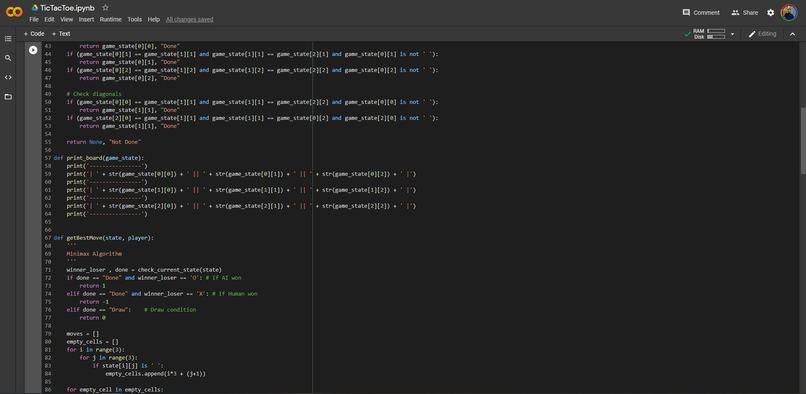Image resolution: width=806 pixels, height=394 pixels.
Task: Click the notebook title TicTacToe.ipynb
Action: pyautogui.click(x=68, y=8)
